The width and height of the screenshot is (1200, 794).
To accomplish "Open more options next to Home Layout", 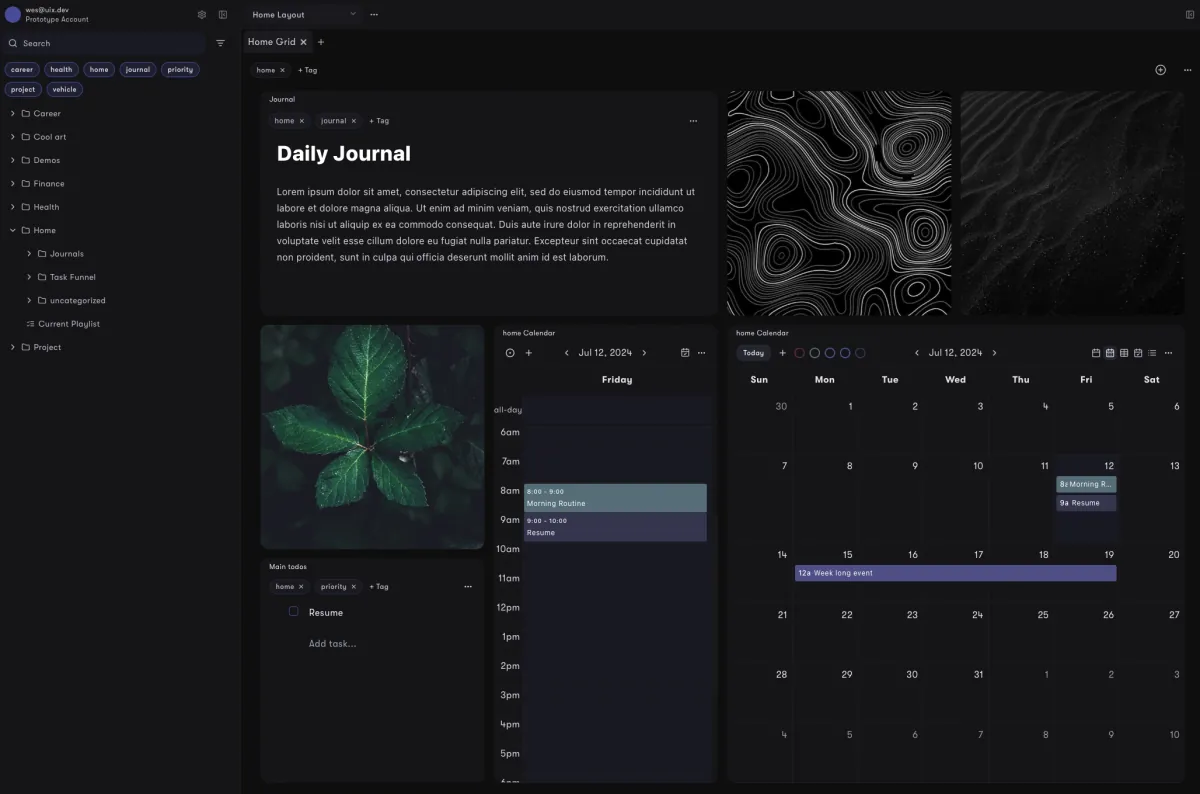I will [374, 15].
